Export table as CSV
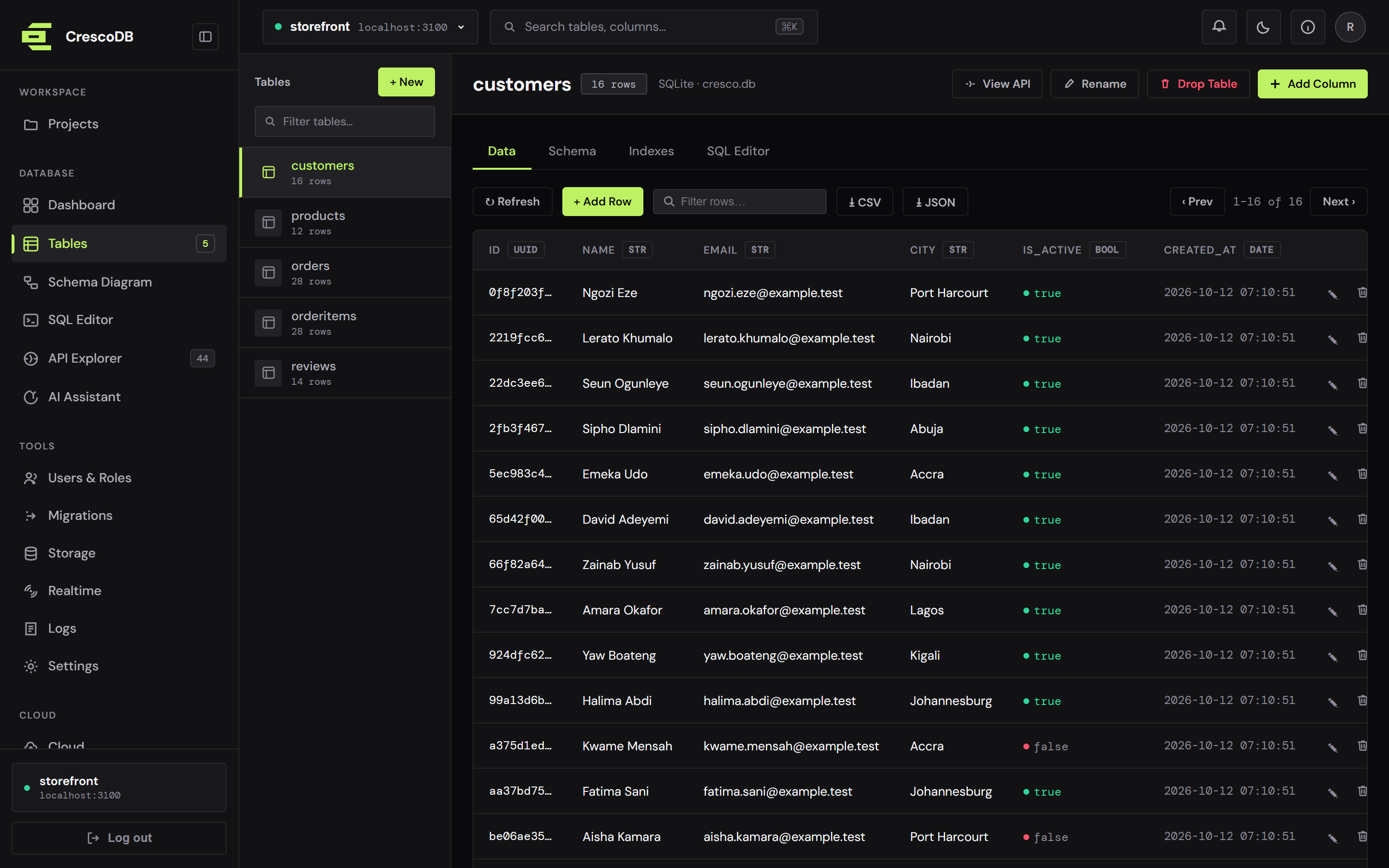 [x=864, y=202]
